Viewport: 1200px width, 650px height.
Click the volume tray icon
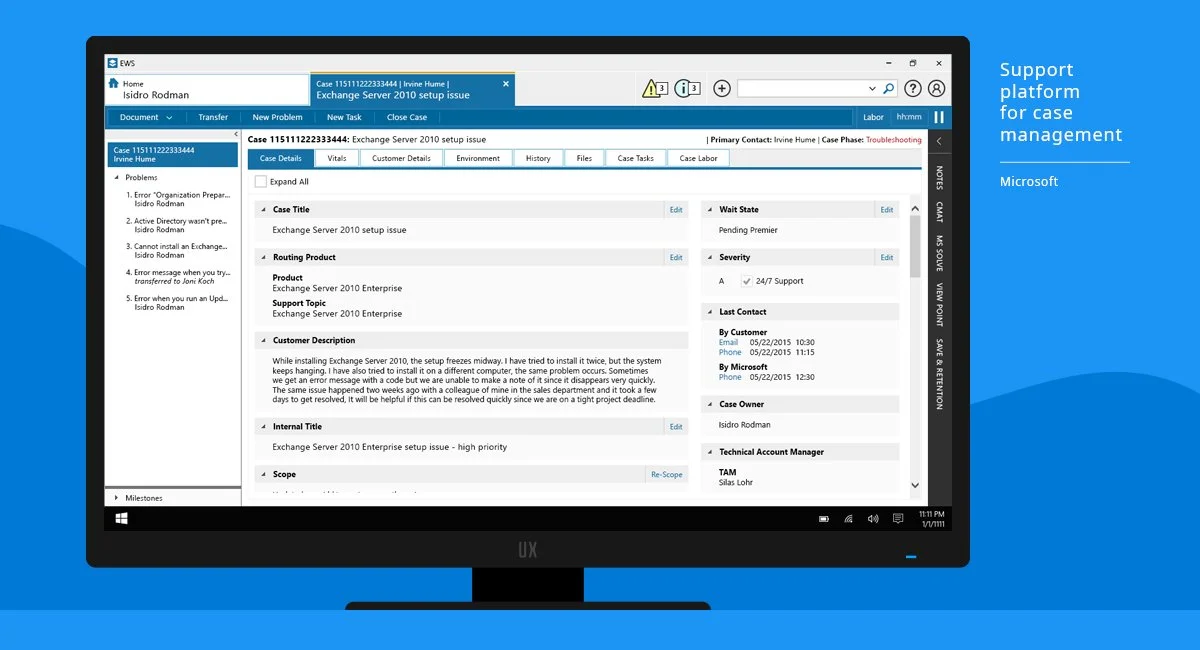(873, 519)
